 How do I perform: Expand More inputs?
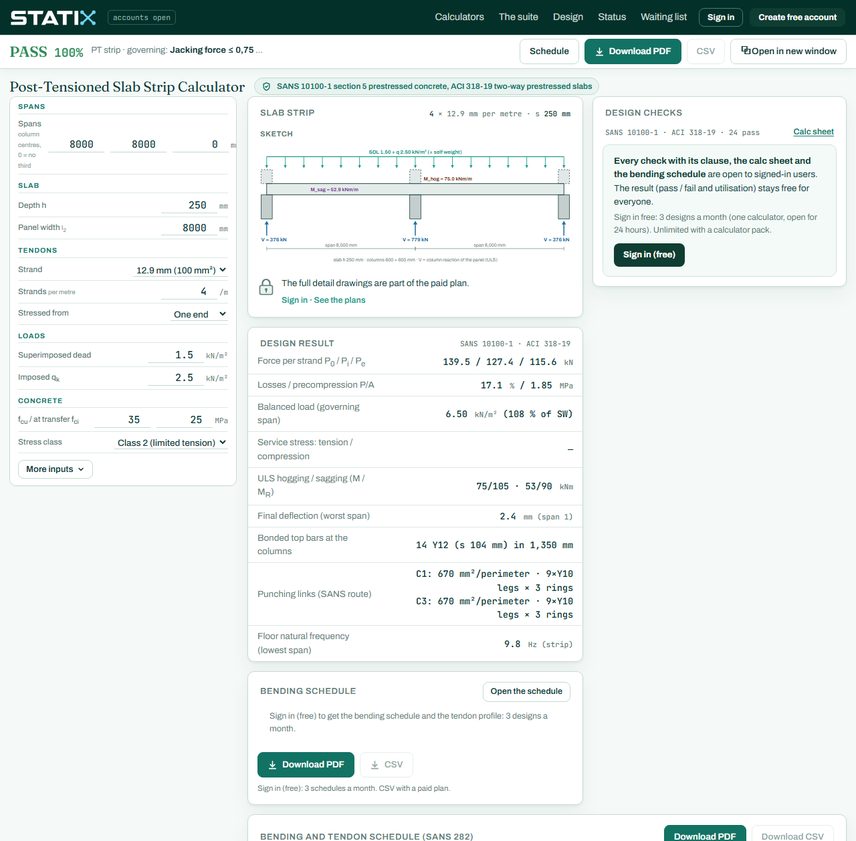pyautogui.click(x=55, y=469)
